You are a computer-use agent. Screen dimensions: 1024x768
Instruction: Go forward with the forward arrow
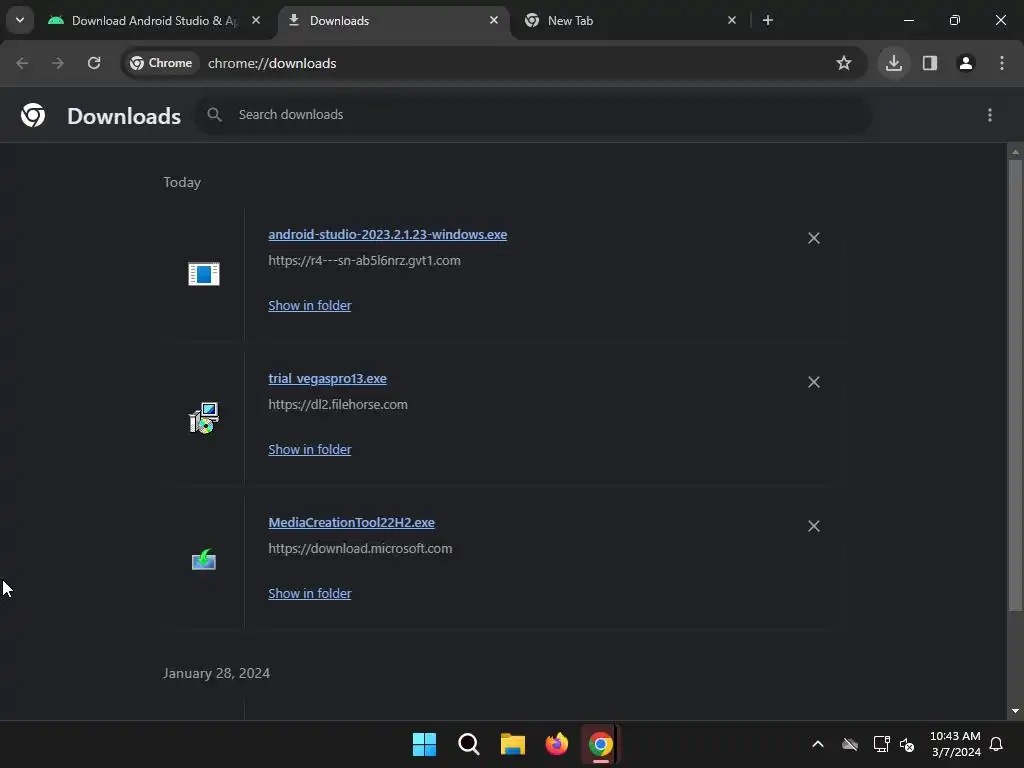[x=58, y=63]
